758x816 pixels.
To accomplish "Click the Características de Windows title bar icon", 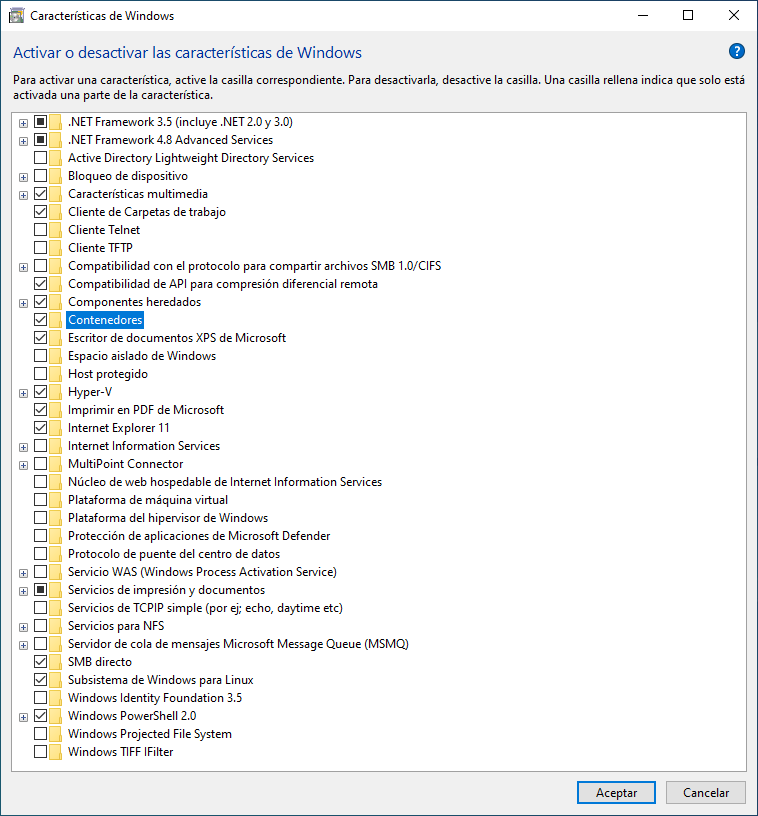I will click(x=16, y=16).
